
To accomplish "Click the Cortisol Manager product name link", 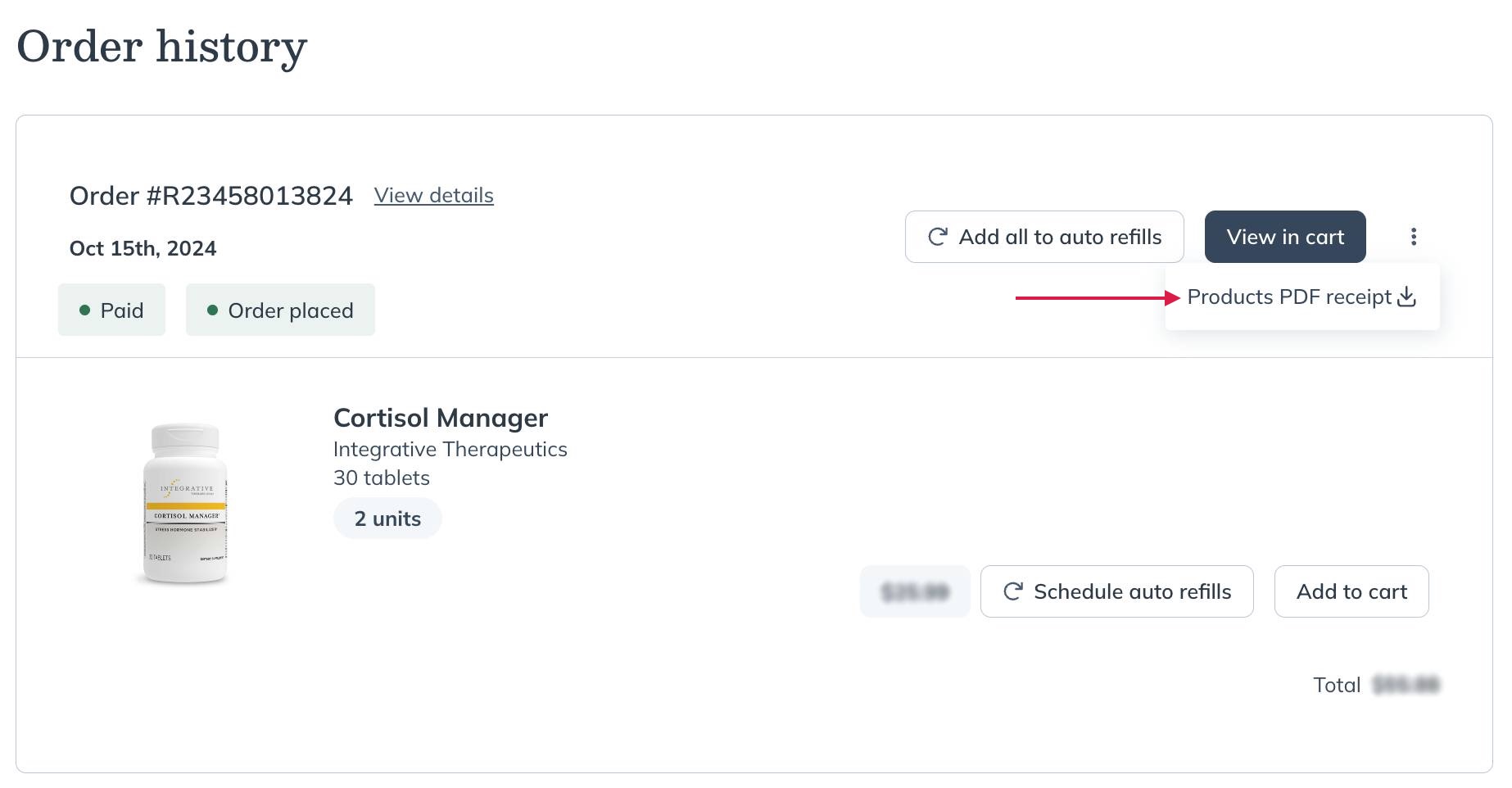I will click(440, 418).
